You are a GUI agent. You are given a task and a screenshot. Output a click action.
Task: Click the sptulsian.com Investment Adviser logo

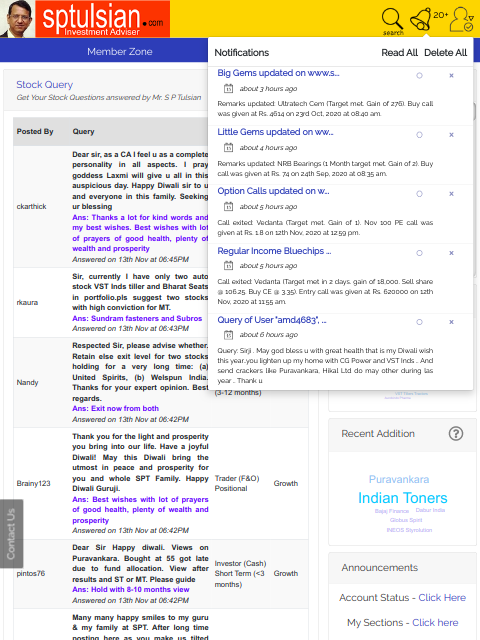(102, 19)
